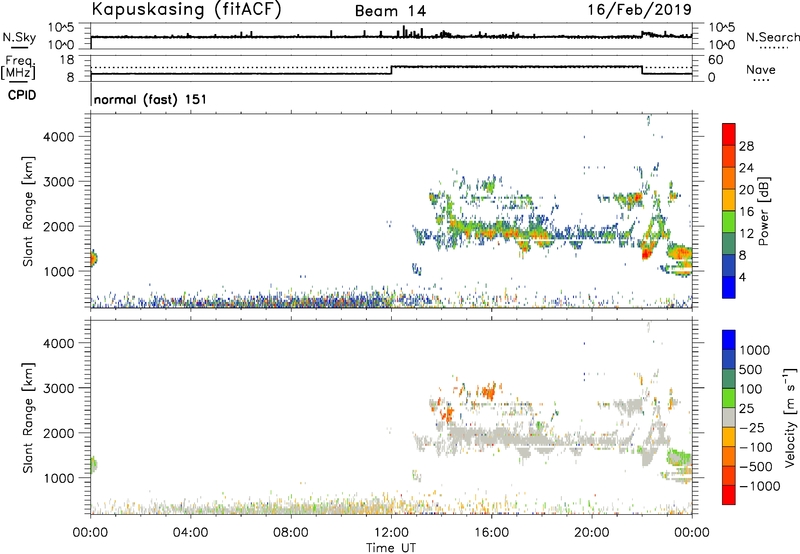800x554 pixels.
Task: Select the "Velocity [m s-1]" colorbar title
Action: tap(790, 417)
